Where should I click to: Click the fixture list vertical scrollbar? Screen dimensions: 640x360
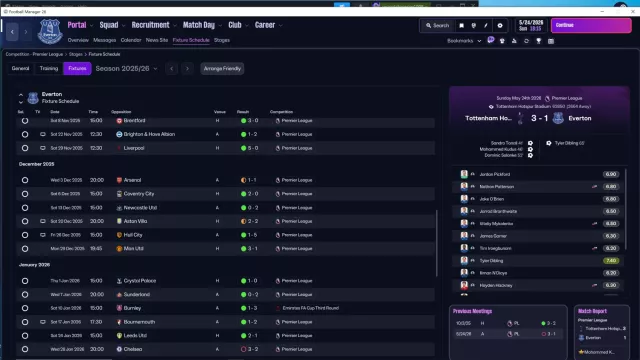coord(437,243)
